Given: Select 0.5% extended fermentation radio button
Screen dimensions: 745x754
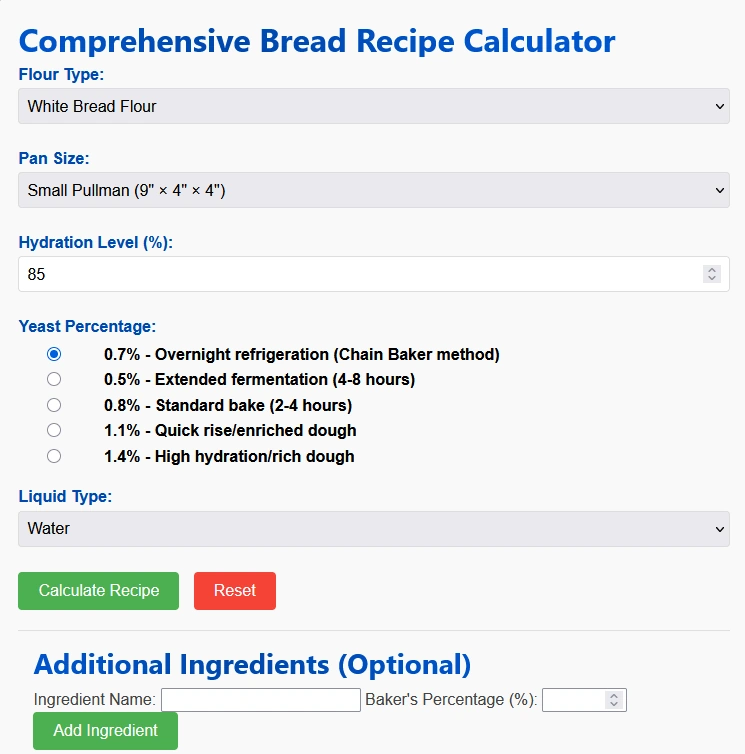Looking at the screenshot, I should pyautogui.click(x=54, y=379).
